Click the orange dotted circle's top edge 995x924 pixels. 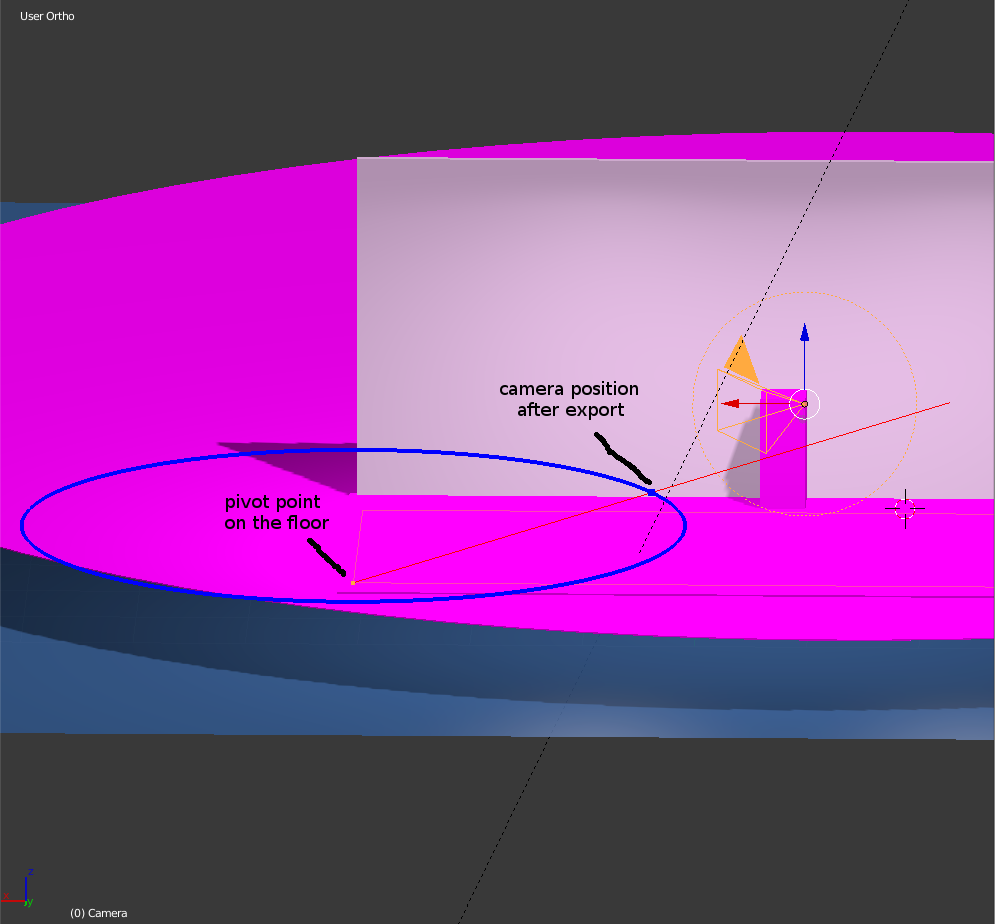pos(804,292)
